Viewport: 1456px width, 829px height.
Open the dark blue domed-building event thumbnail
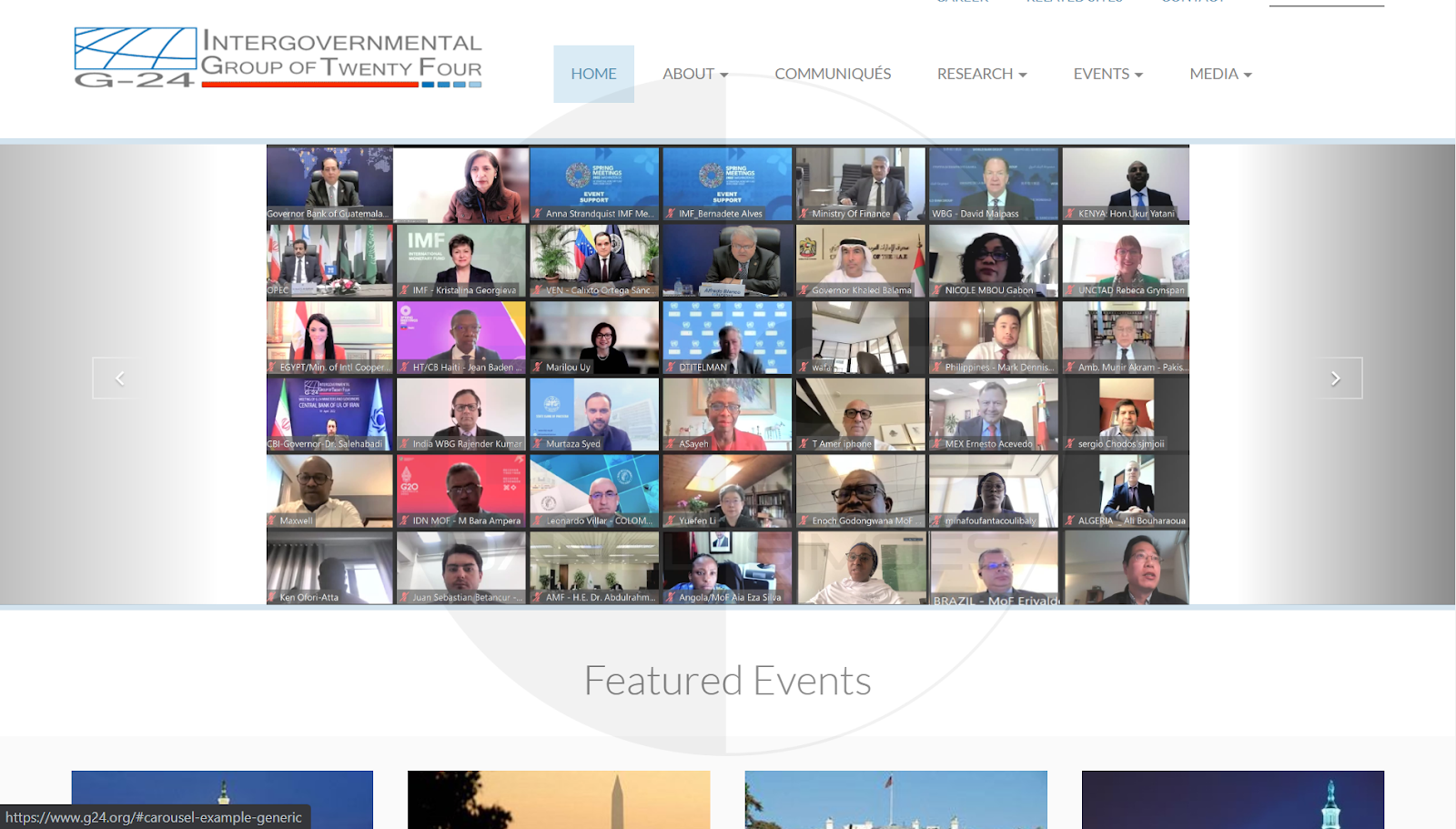click(x=222, y=800)
